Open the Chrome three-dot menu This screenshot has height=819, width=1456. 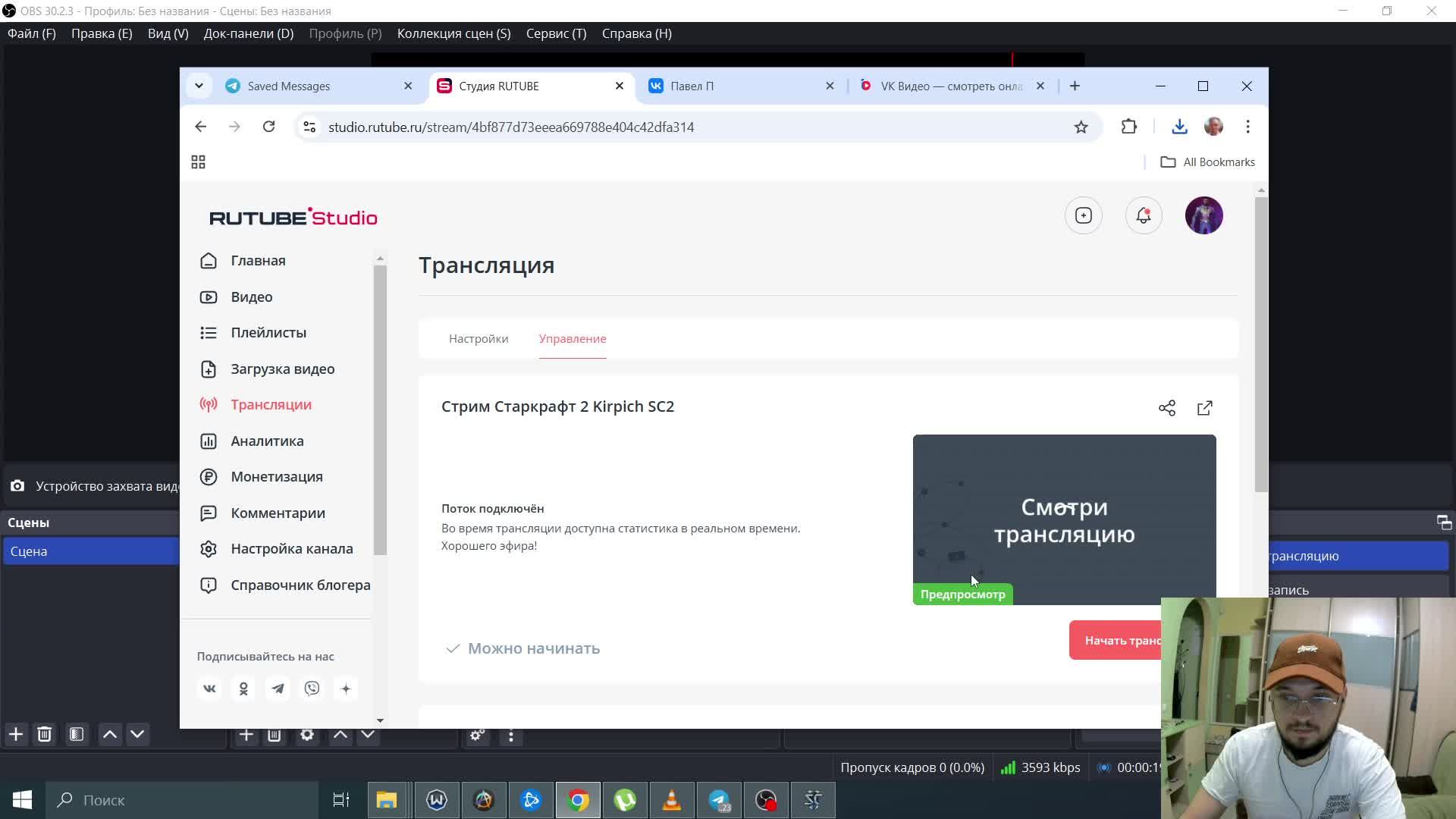[x=1247, y=127]
